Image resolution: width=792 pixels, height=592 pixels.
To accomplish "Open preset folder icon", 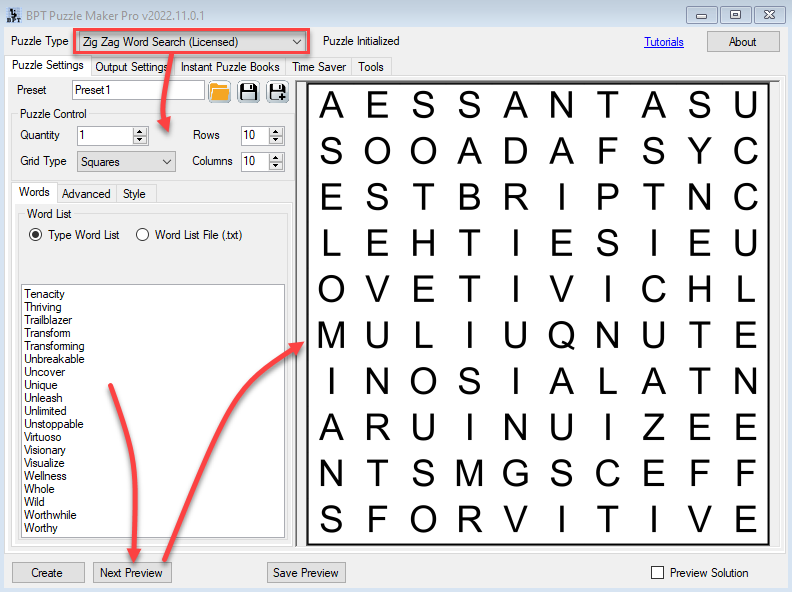I will tap(219, 92).
